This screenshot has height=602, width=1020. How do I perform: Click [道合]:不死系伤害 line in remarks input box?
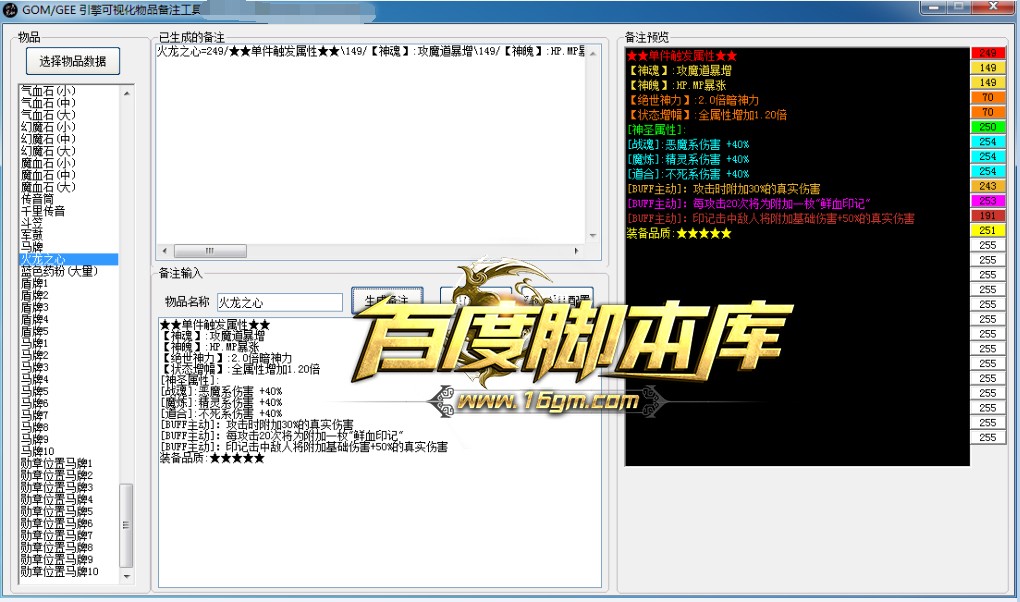point(221,413)
